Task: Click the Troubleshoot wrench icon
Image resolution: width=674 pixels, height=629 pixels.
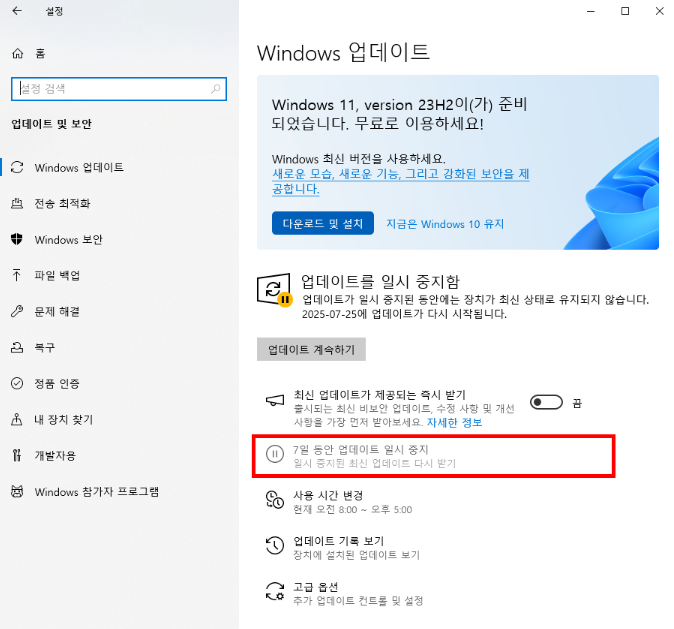Action: (x=17, y=311)
